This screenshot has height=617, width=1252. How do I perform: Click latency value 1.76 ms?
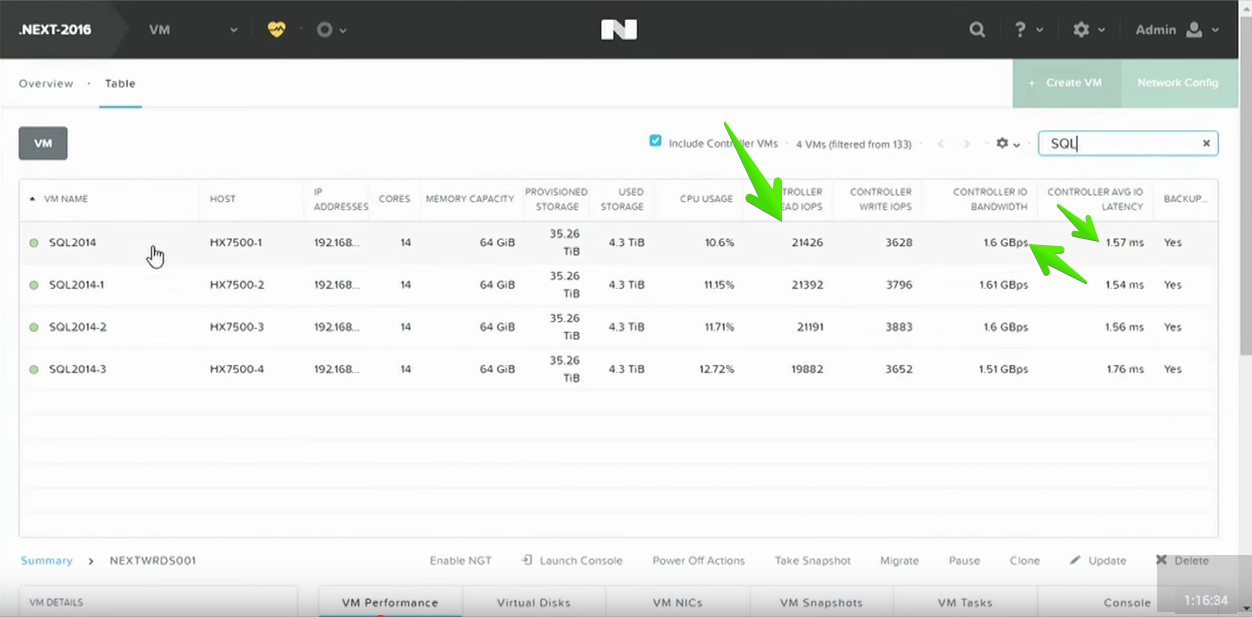pyautogui.click(x=1125, y=369)
